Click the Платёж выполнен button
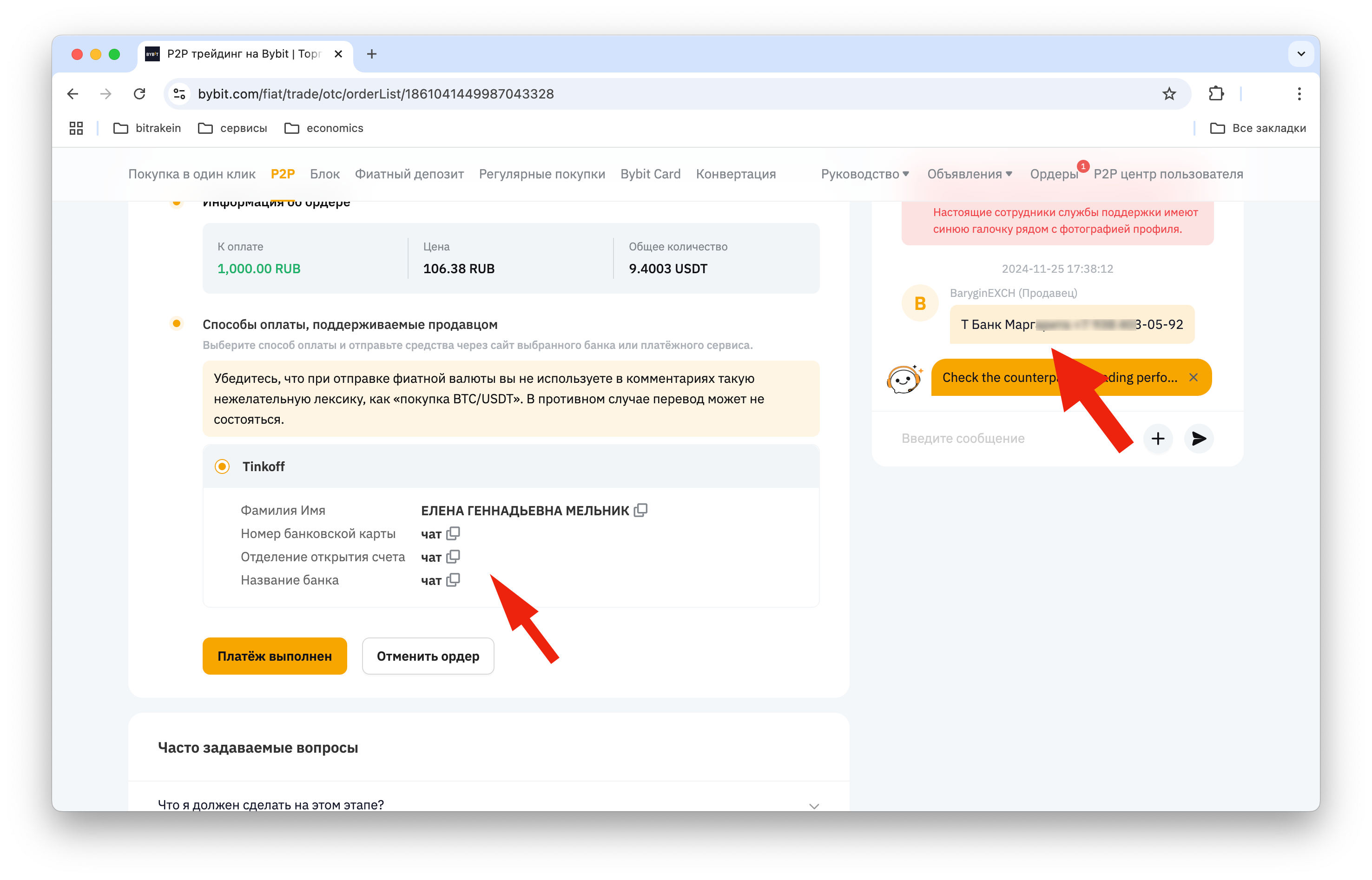The width and height of the screenshot is (1372, 880). tap(275, 656)
